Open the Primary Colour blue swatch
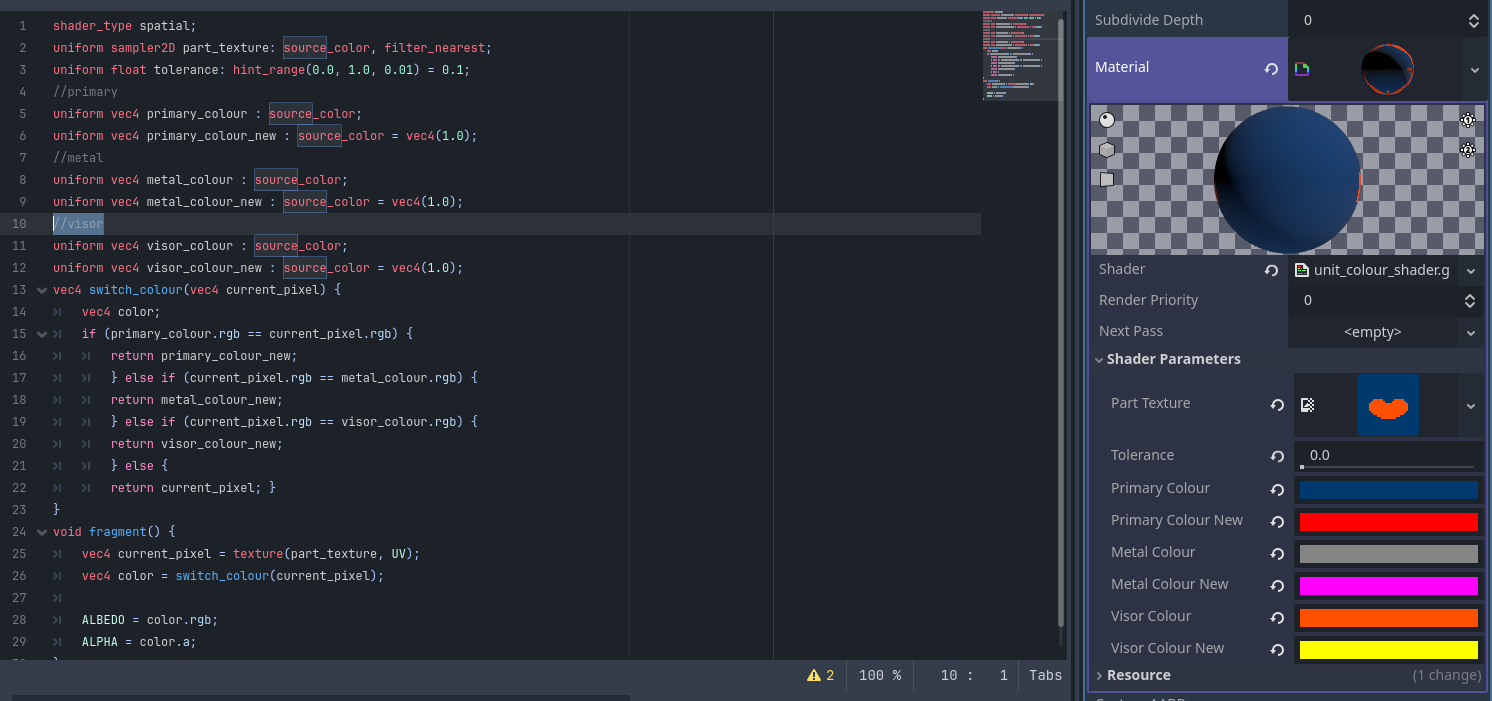1492x701 pixels. (1388, 490)
